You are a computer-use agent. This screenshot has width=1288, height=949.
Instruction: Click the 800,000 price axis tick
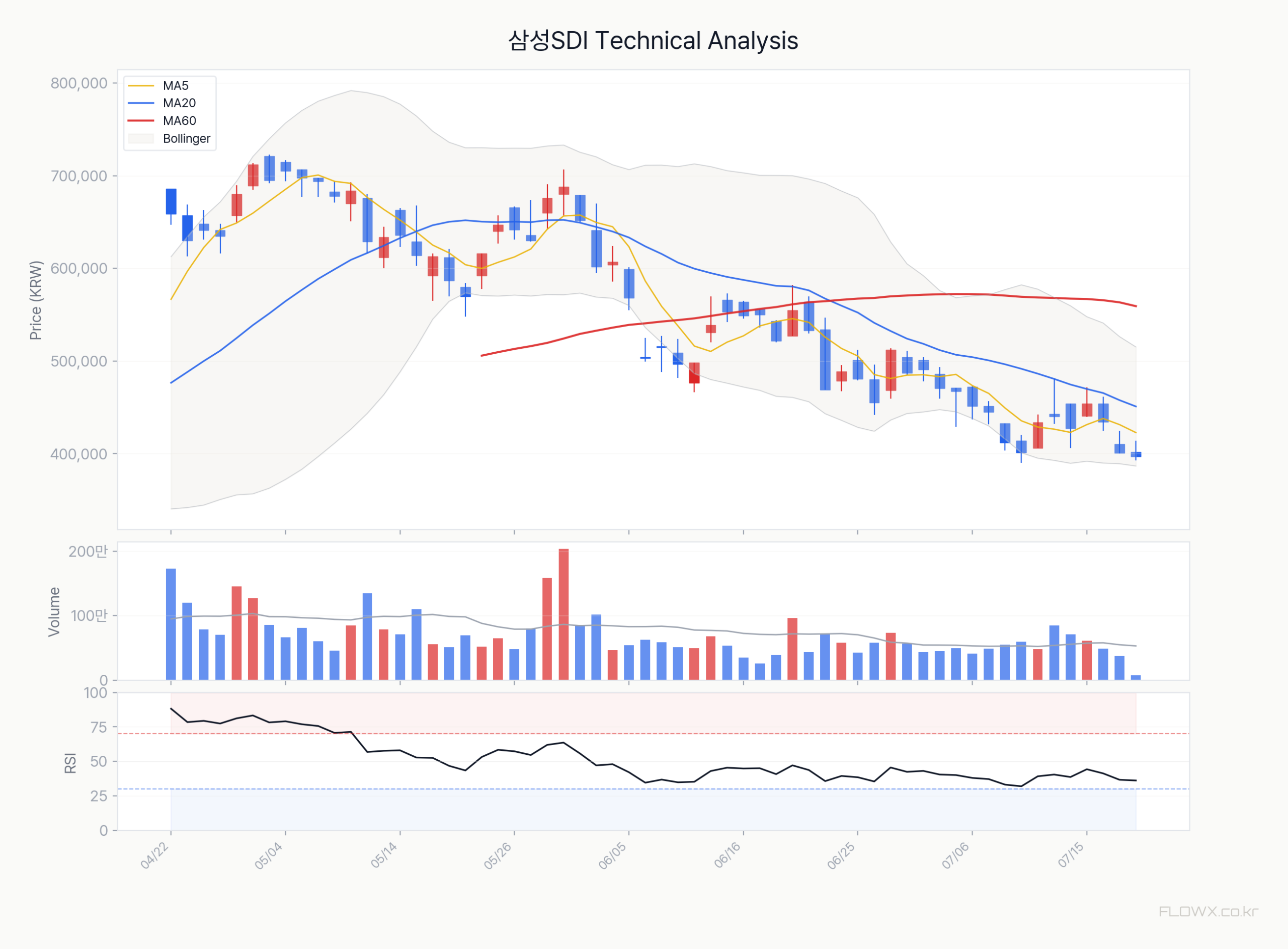coord(79,84)
